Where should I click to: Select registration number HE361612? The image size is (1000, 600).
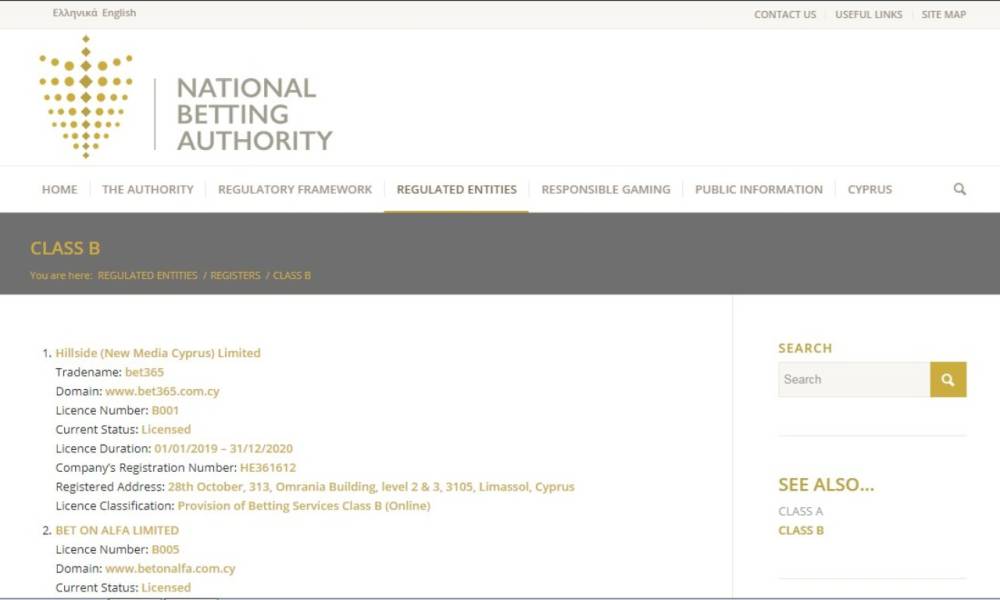click(268, 467)
